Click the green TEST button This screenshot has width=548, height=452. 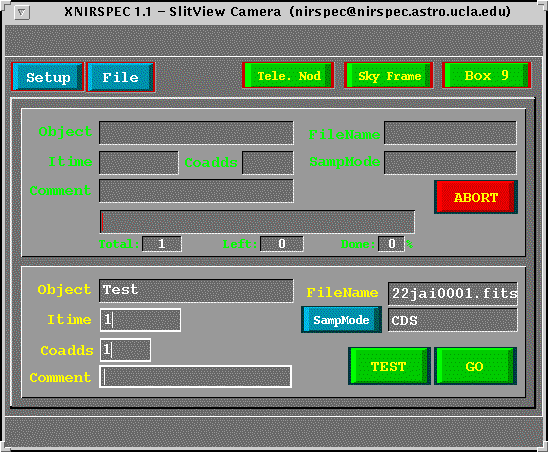tap(389, 366)
